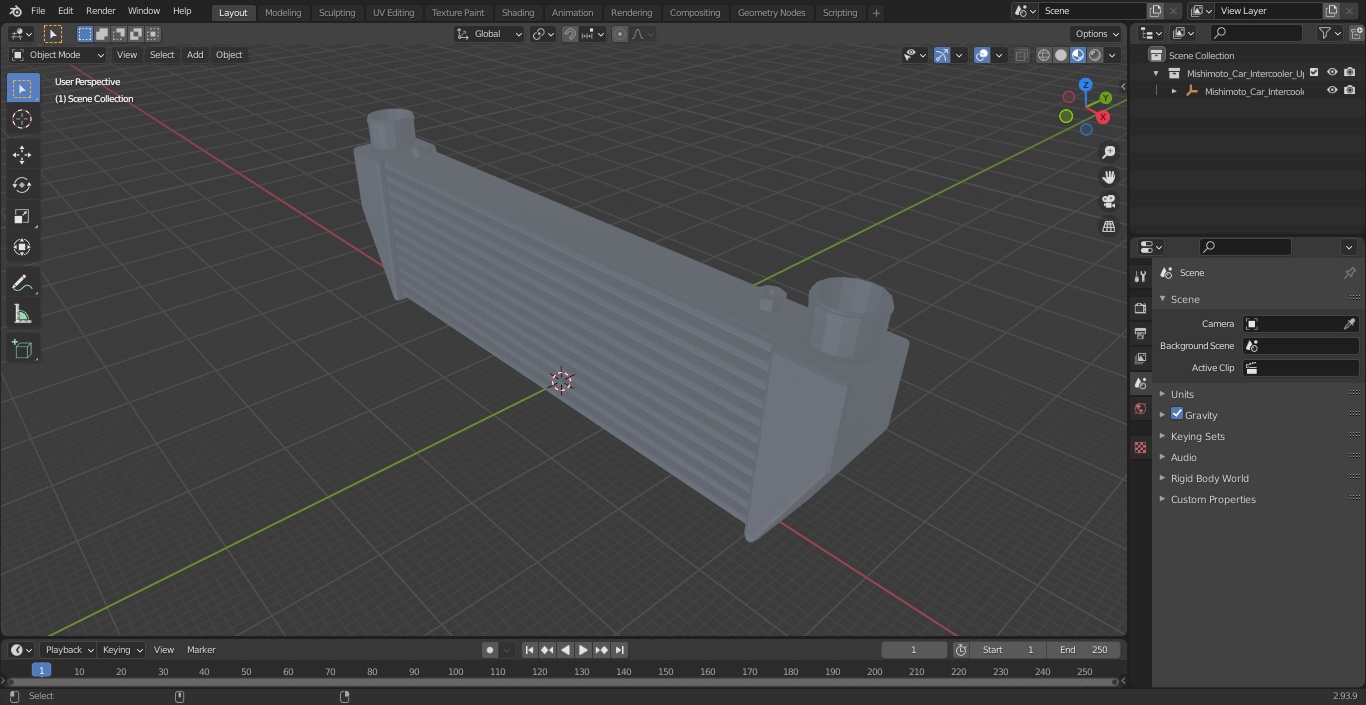1366x705 pixels.
Task: Toggle snapping magnet icon
Action: [x=570, y=34]
